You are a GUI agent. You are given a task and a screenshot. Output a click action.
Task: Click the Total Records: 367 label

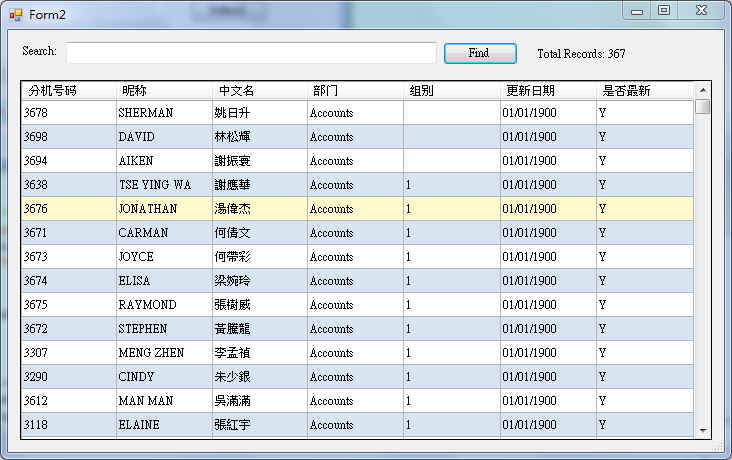click(x=581, y=54)
